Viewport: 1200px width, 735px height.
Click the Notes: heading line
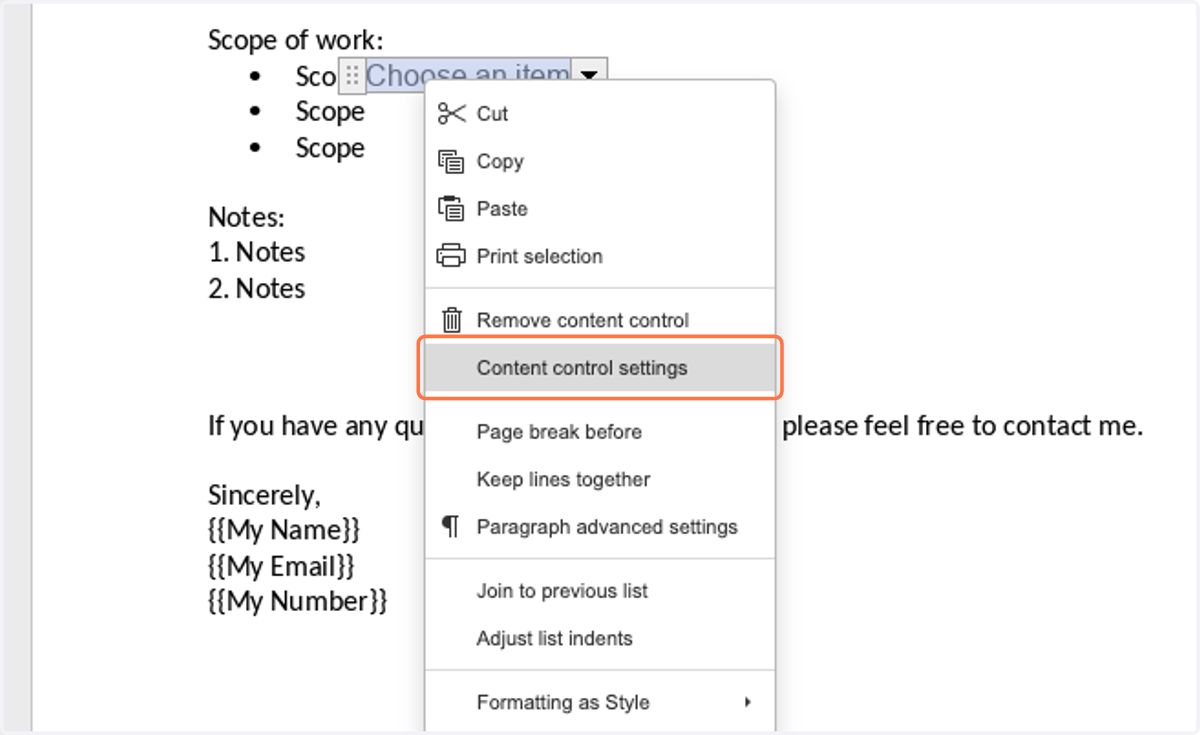(x=247, y=217)
